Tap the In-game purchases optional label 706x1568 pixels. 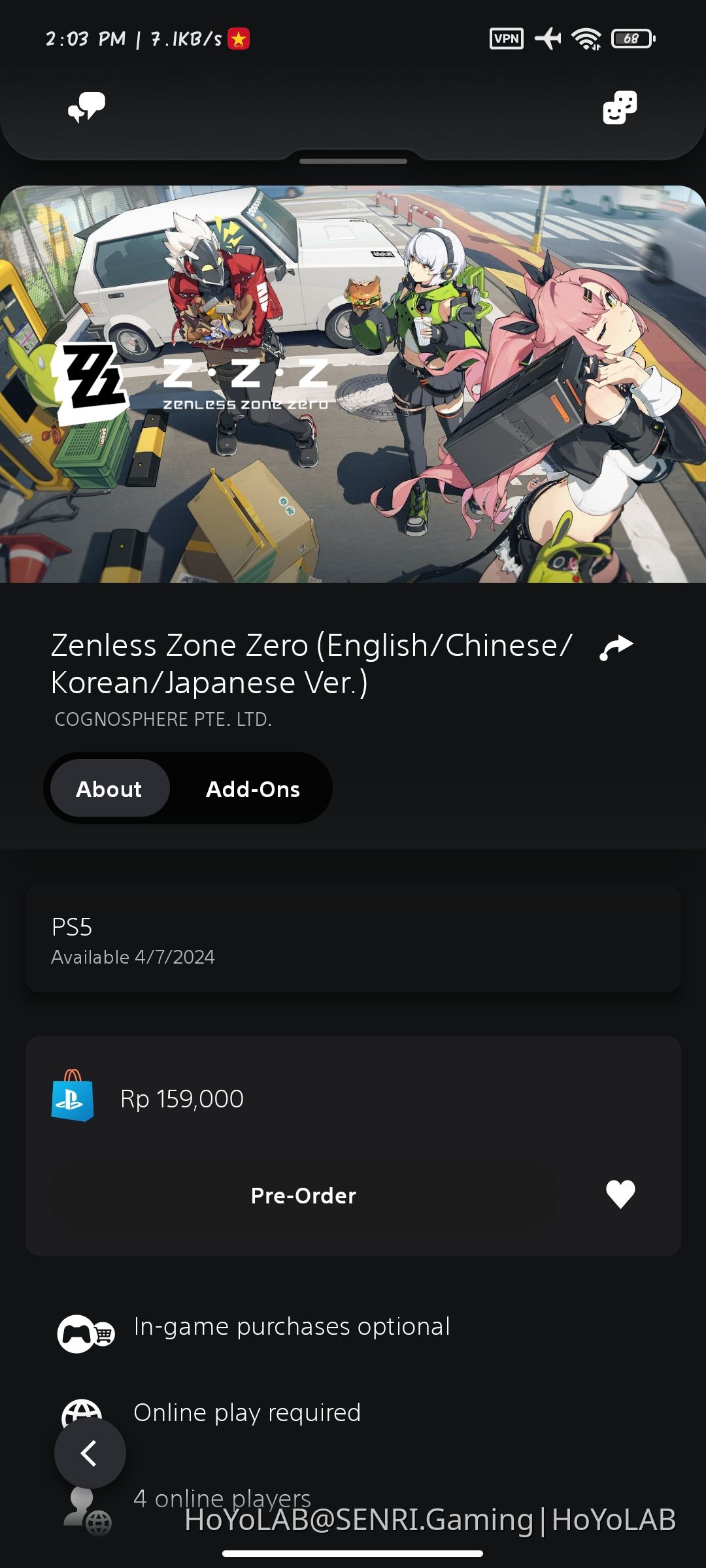(292, 1327)
